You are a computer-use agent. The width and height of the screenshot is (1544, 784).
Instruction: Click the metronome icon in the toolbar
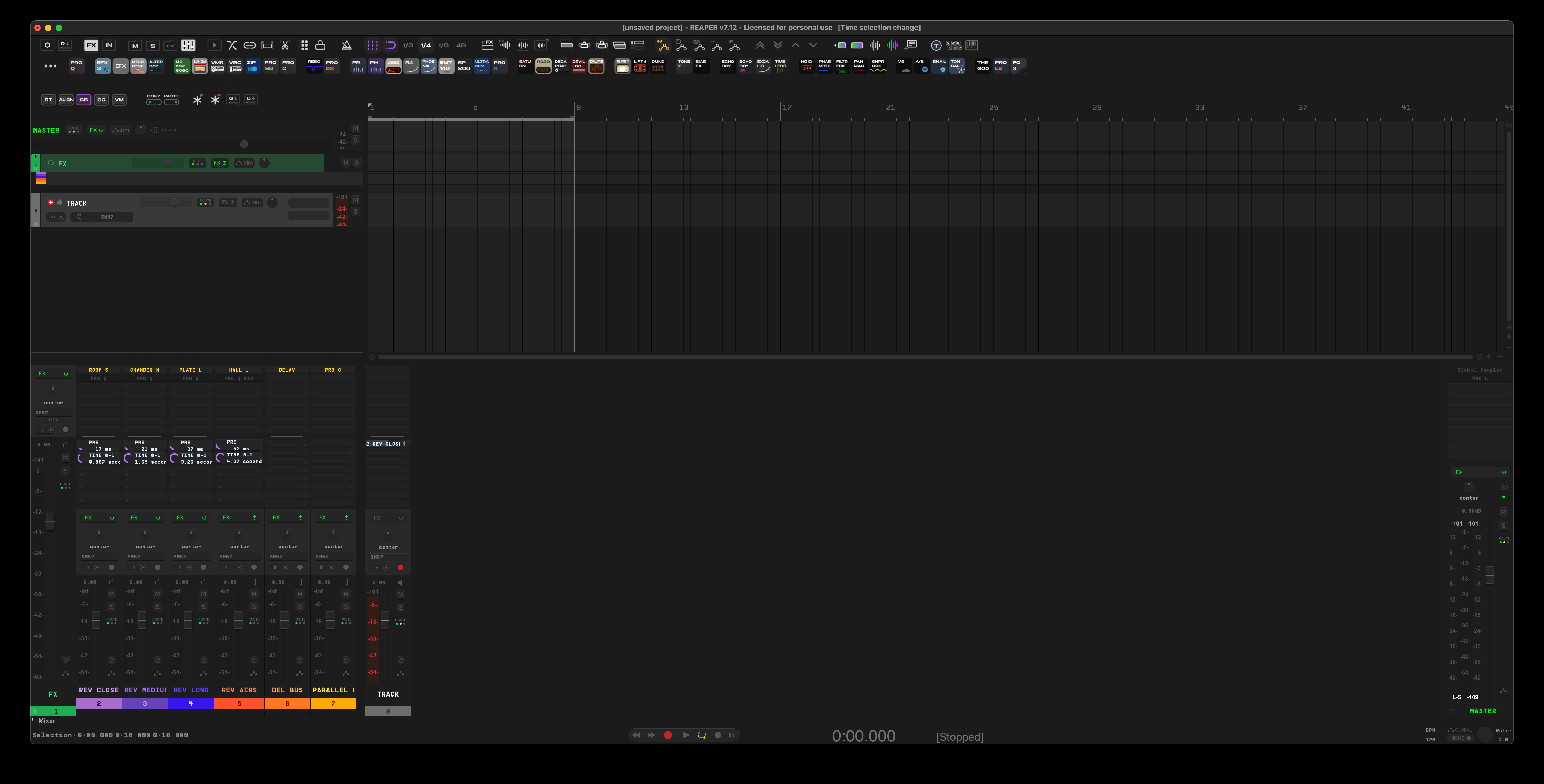coord(347,45)
